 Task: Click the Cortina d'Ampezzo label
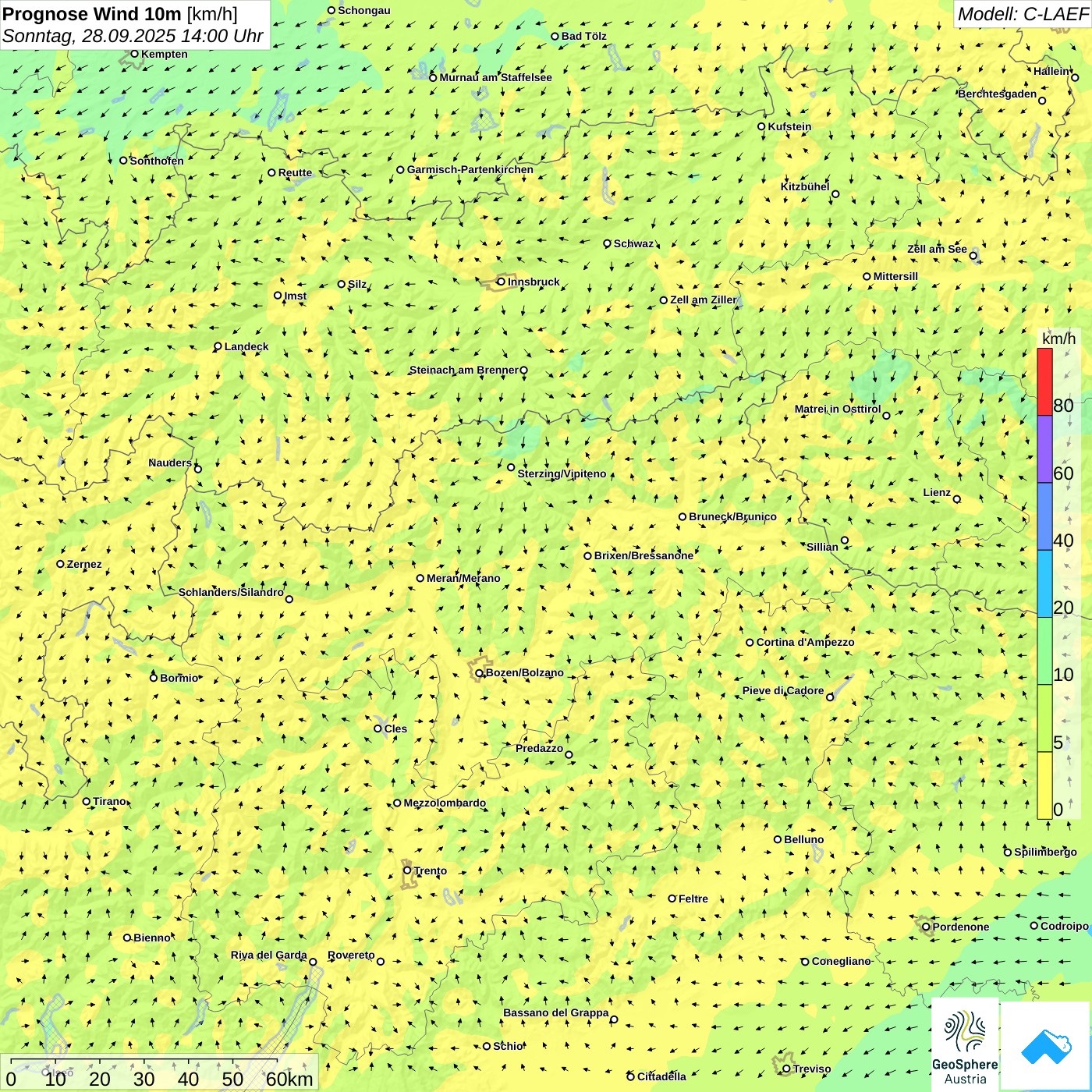pyautogui.click(x=806, y=642)
